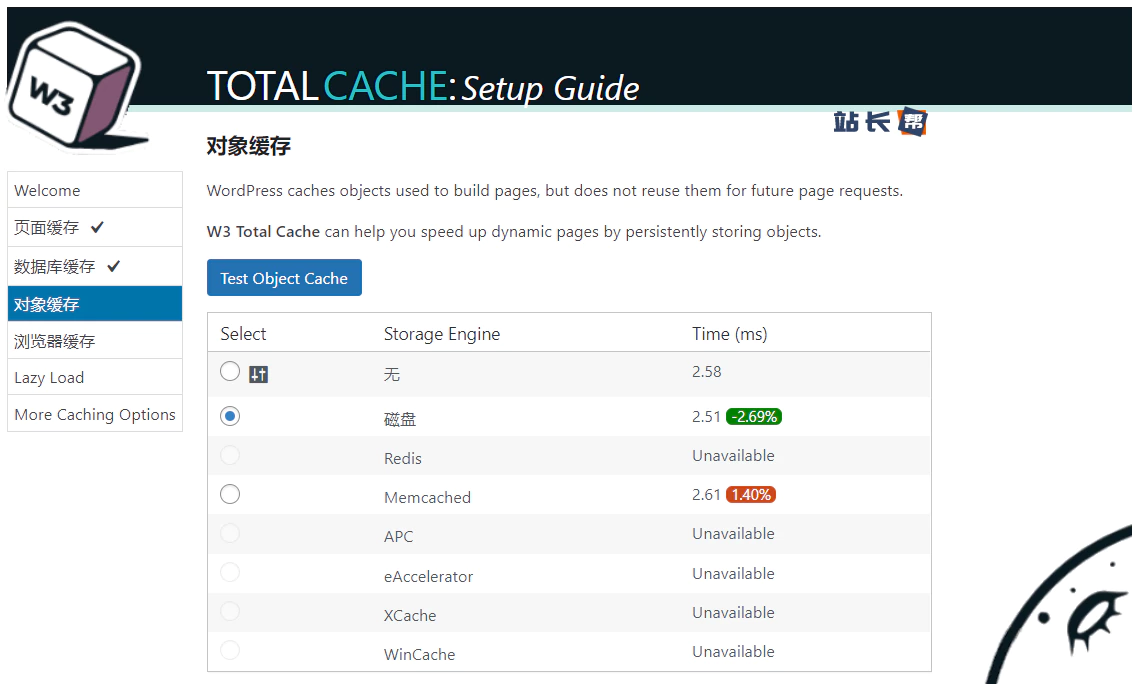Viewport: 1137px width, 684px height.
Task: Click the green -2.69% badge
Action: [x=754, y=417]
